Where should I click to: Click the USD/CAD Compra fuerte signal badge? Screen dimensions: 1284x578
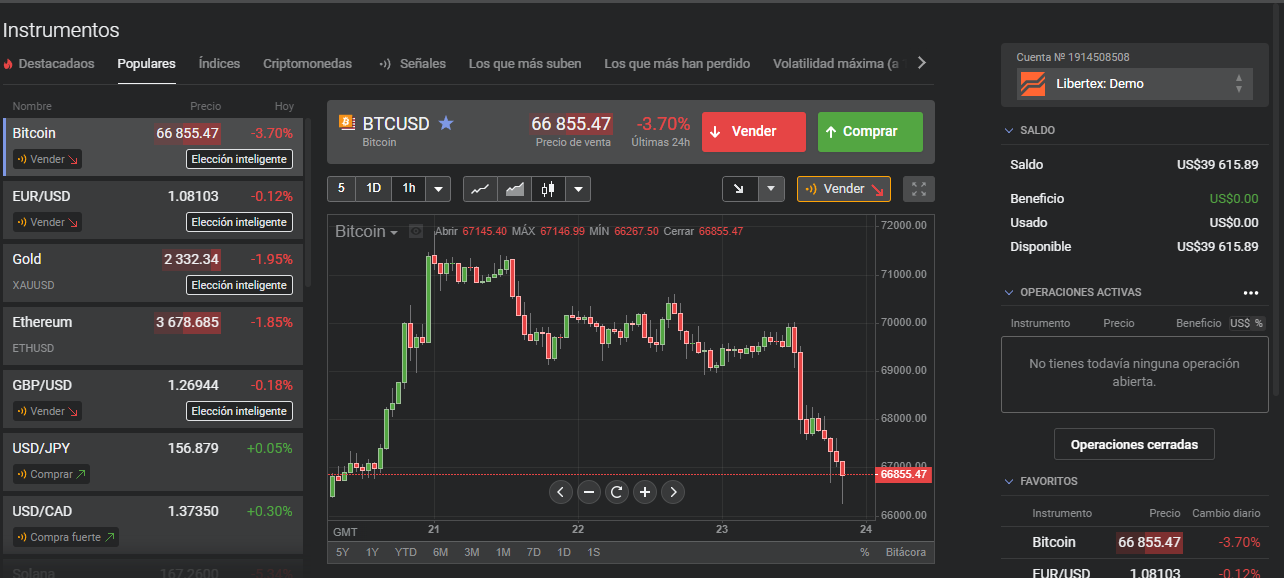(66, 537)
